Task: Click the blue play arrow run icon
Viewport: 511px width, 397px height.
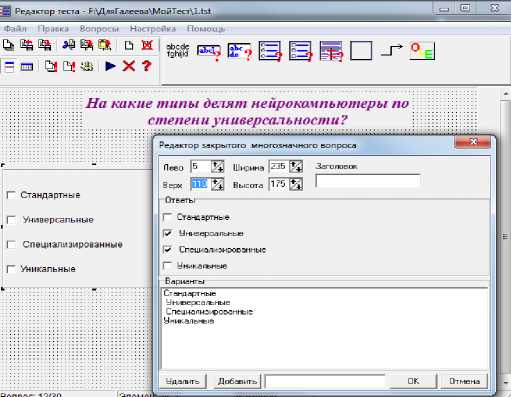Action: (x=110, y=66)
